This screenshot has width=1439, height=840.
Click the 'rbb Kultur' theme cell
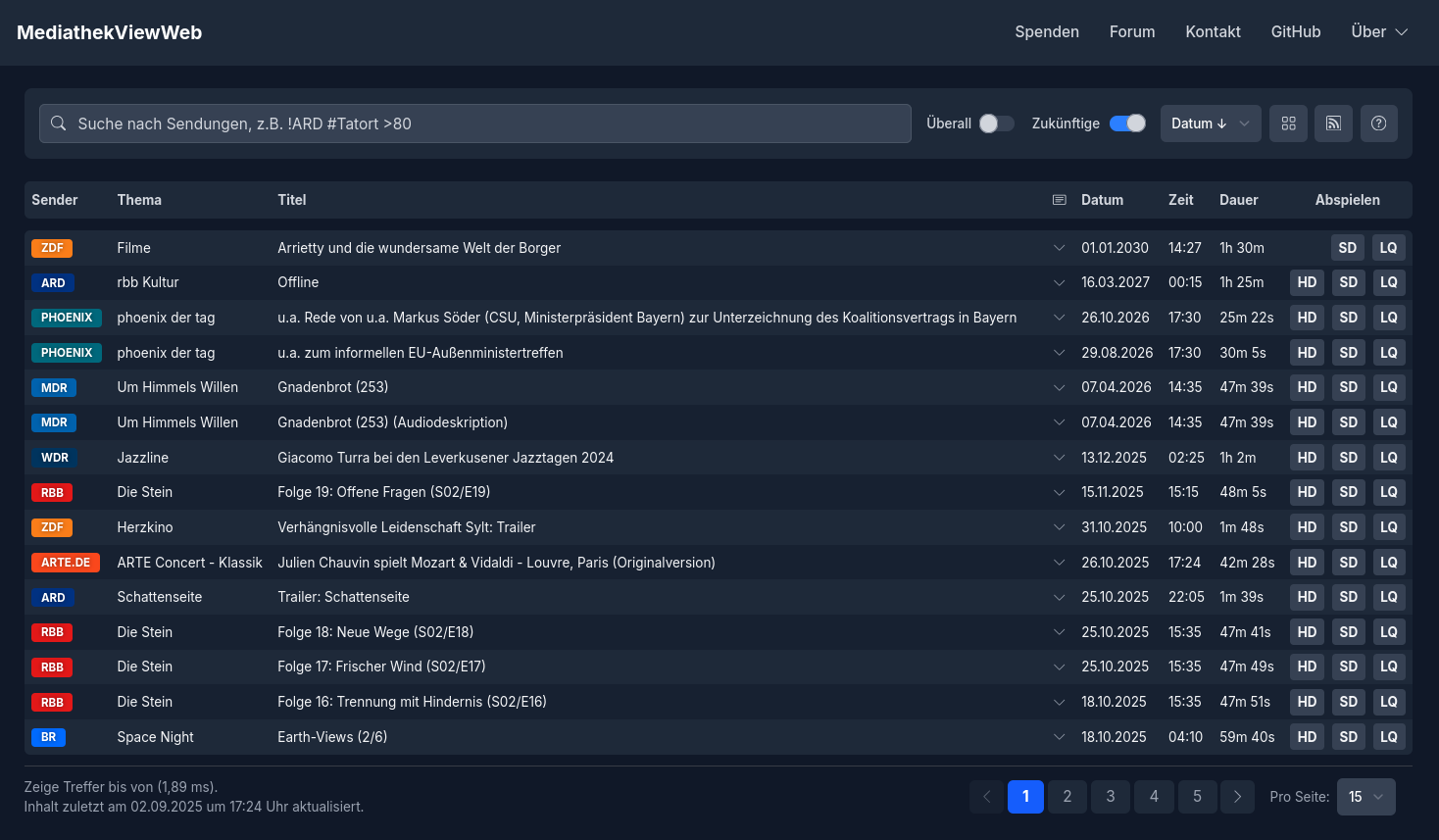148,283
